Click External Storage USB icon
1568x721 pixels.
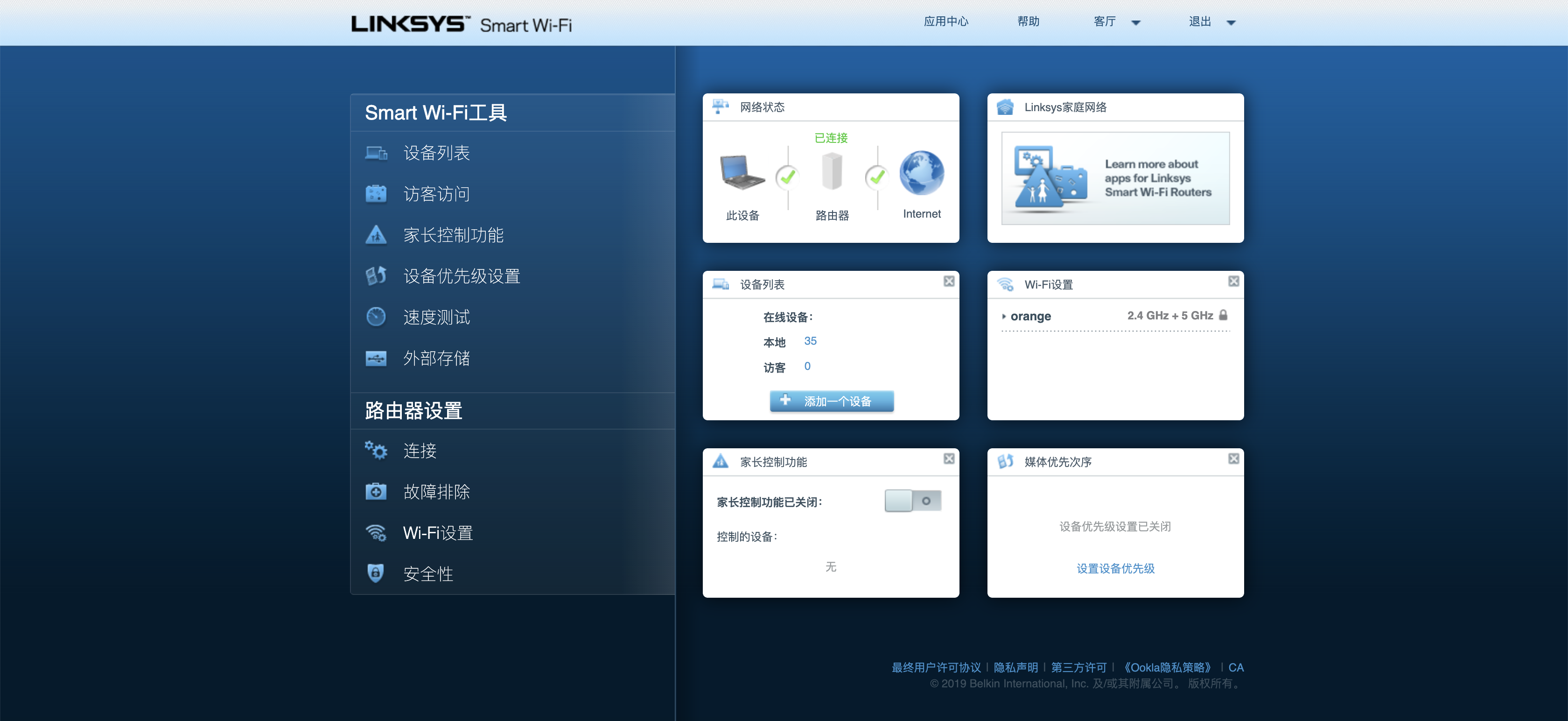click(x=376, y=358)
